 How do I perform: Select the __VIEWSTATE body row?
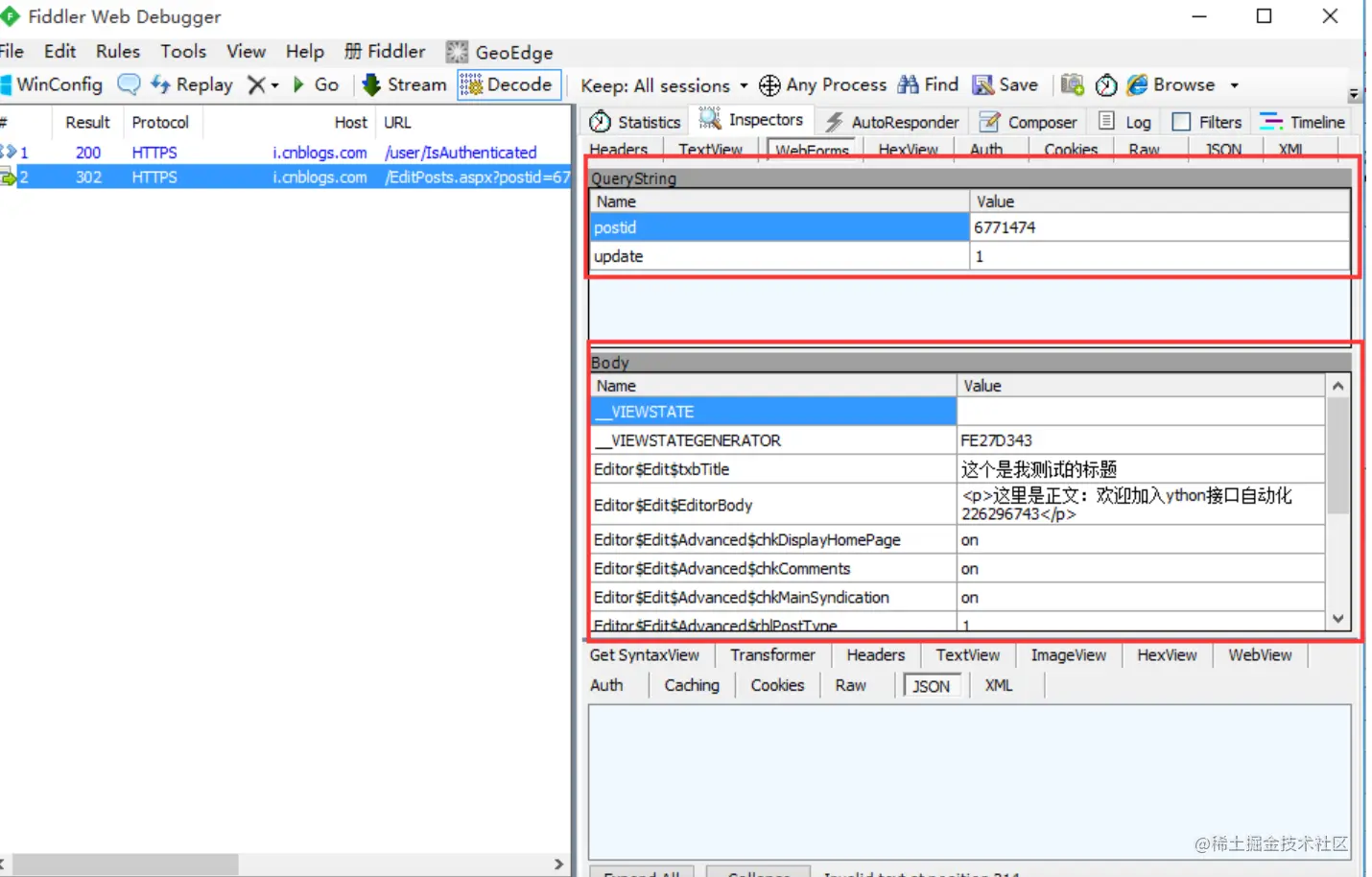point(957,412)
